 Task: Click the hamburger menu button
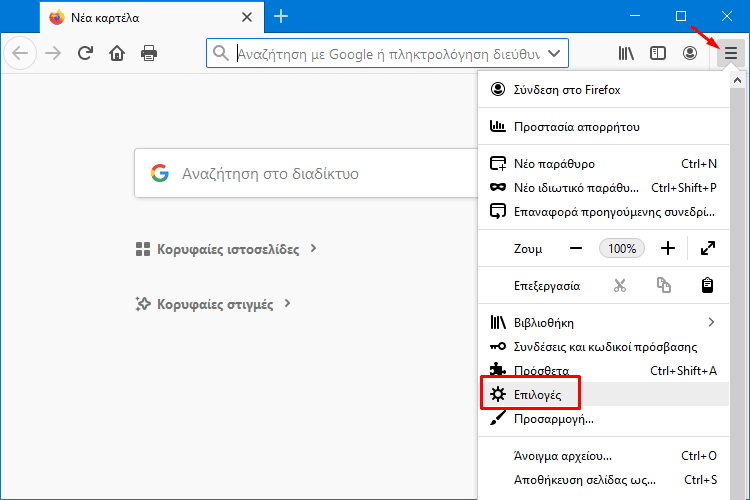[730, 53]
